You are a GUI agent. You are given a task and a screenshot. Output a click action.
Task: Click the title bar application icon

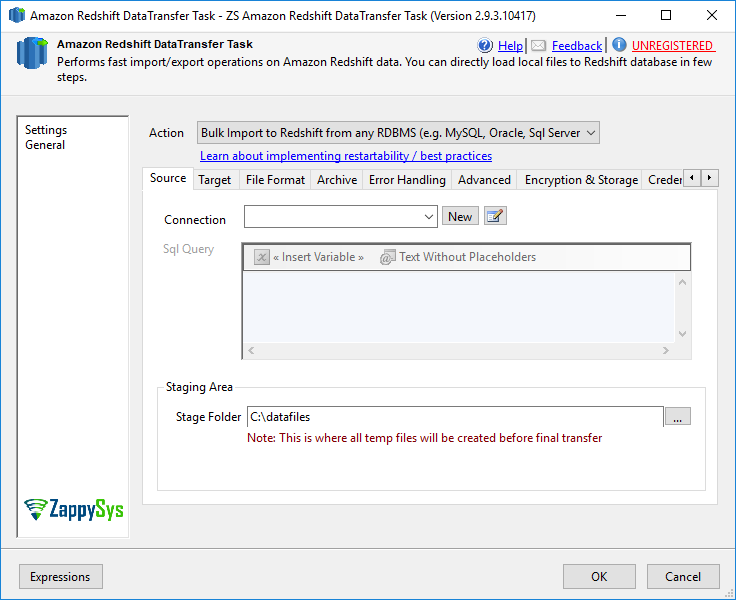(17, 15)
